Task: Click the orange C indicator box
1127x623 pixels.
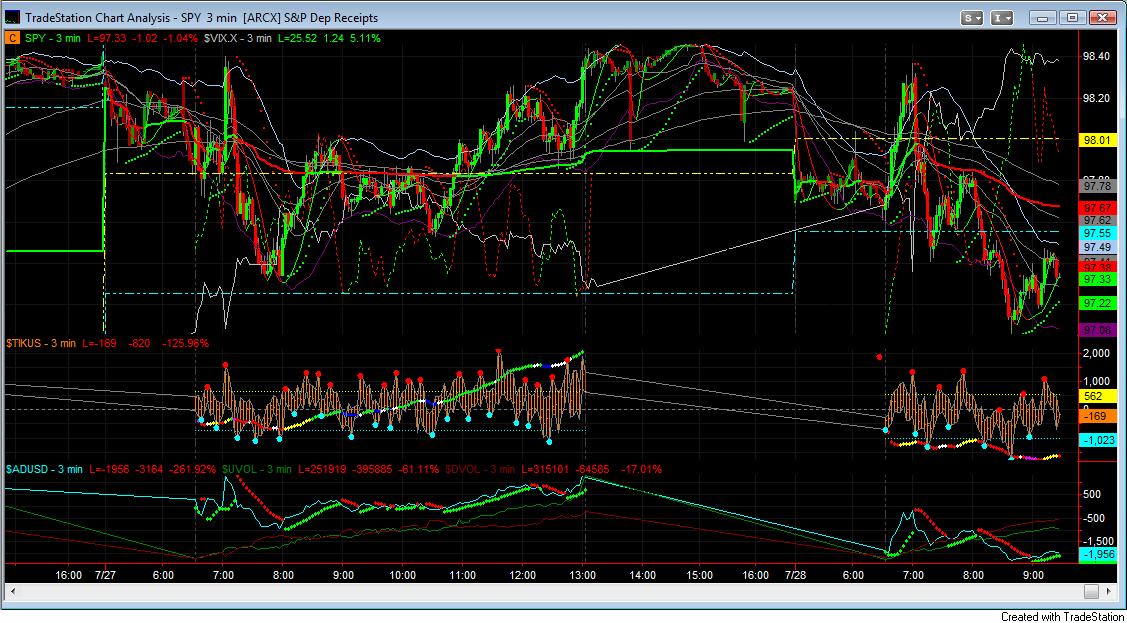Action: coord(13,38)
